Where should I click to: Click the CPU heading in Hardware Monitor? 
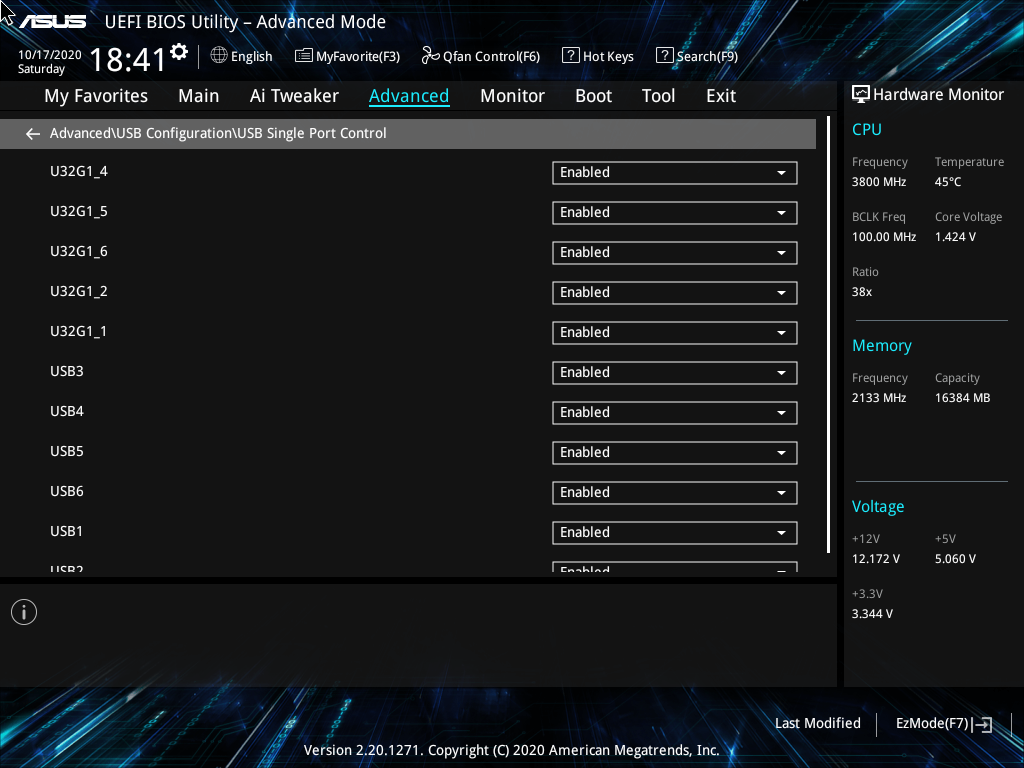pyautogui.click(x=867, y=129)
